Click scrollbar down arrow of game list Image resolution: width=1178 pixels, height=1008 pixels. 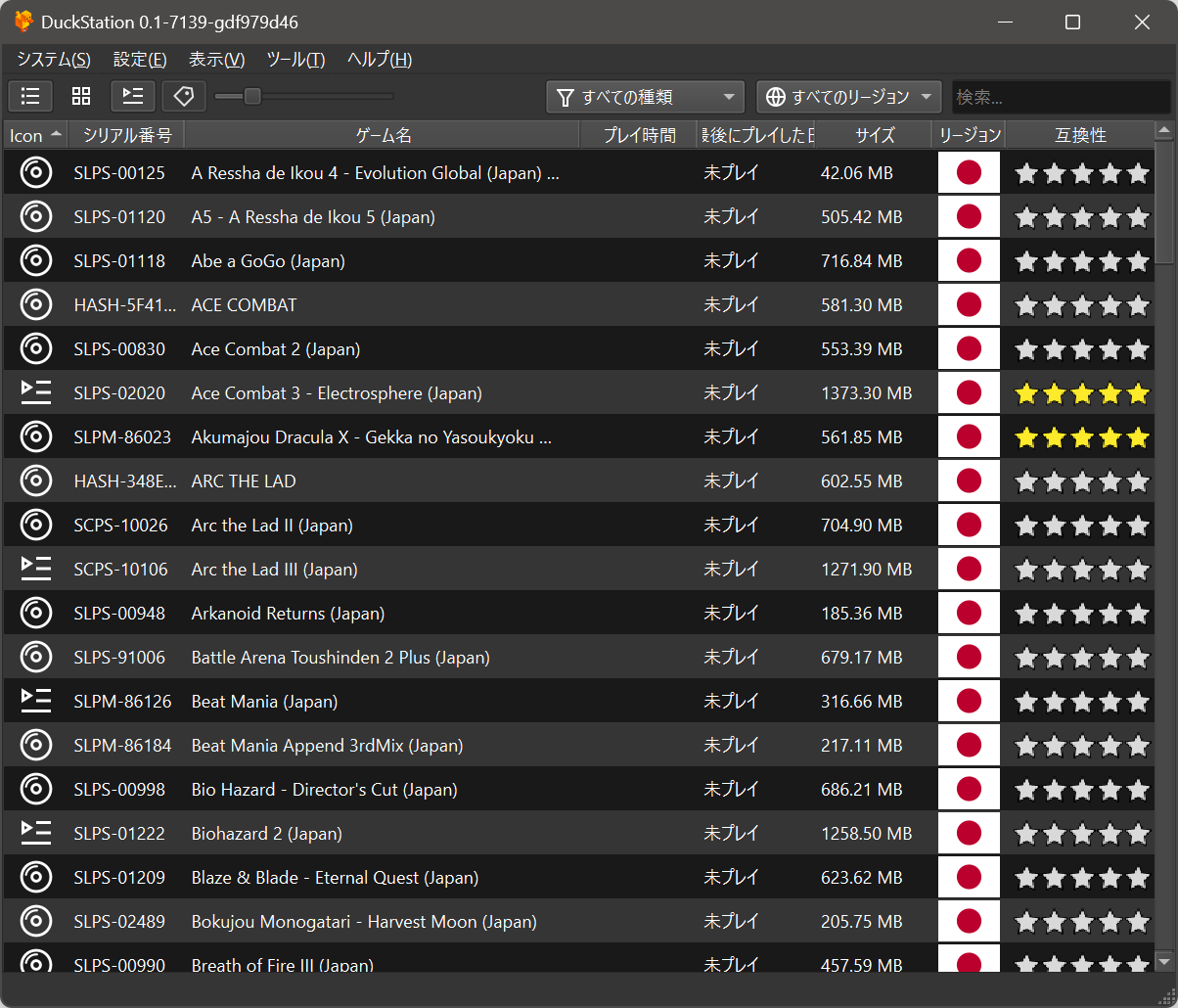point(1163,962)
